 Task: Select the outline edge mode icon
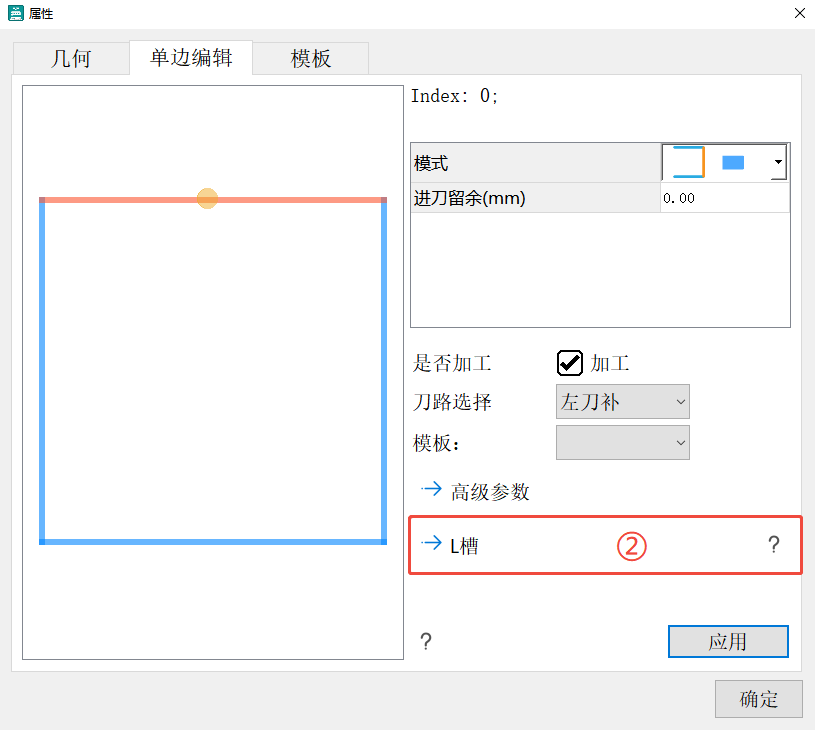(687, 162)
